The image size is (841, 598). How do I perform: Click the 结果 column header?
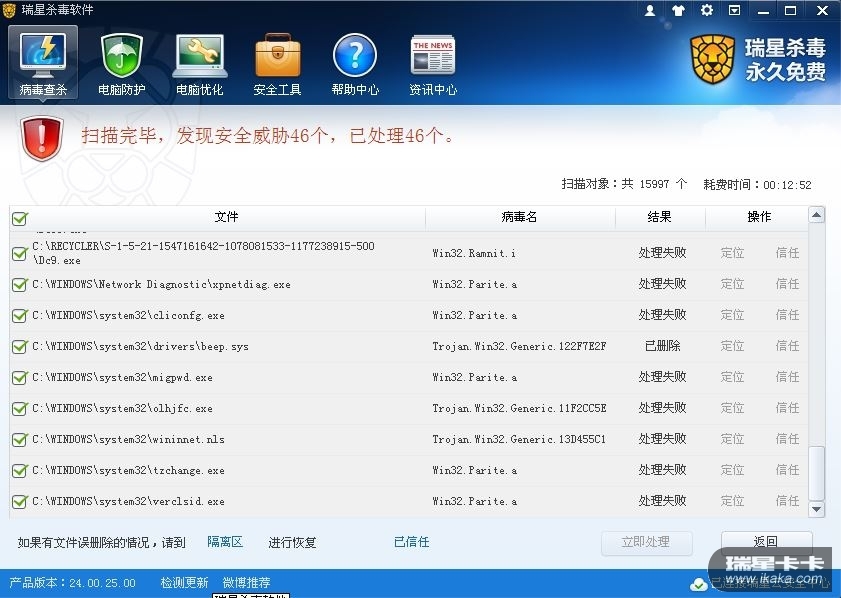point(660,217)
